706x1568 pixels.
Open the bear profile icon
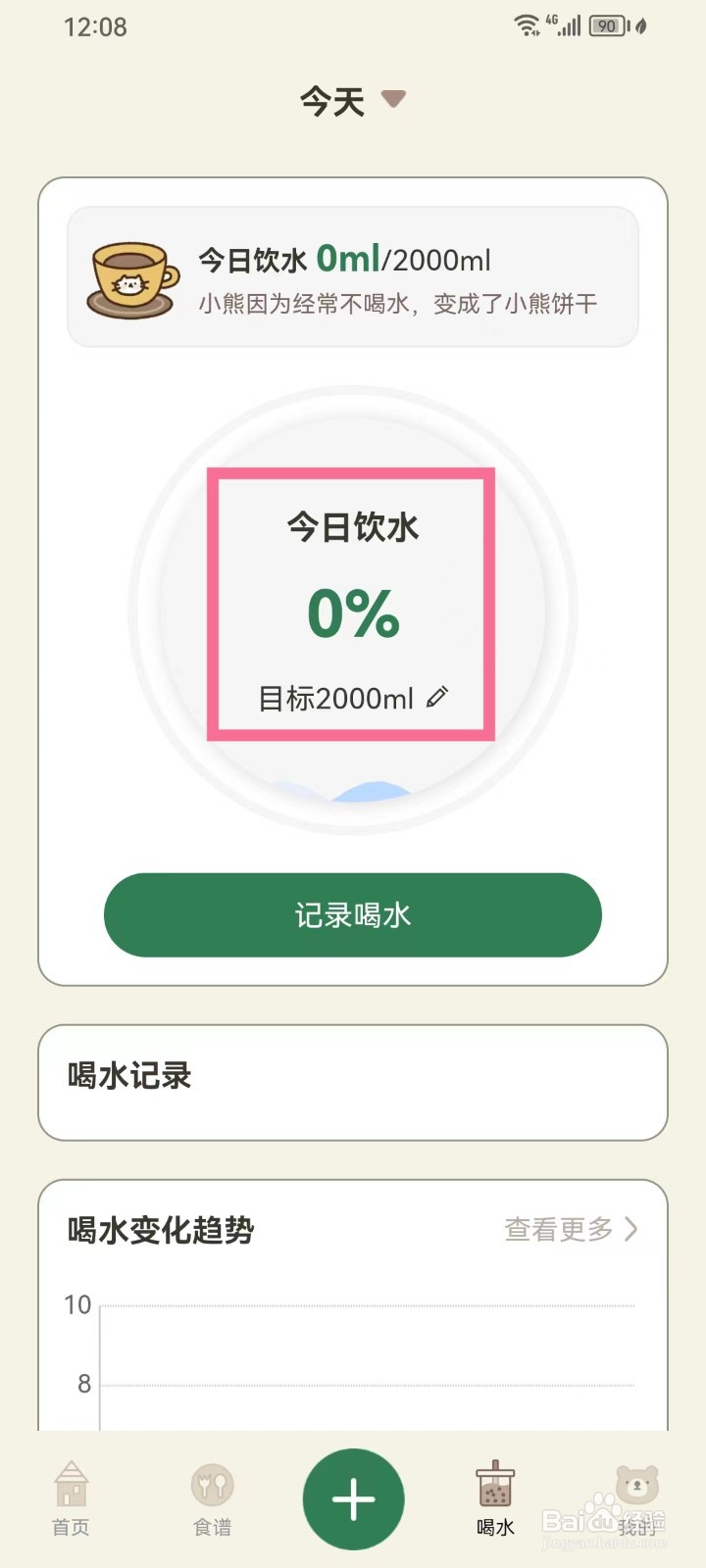click(x=636, y=1486)
